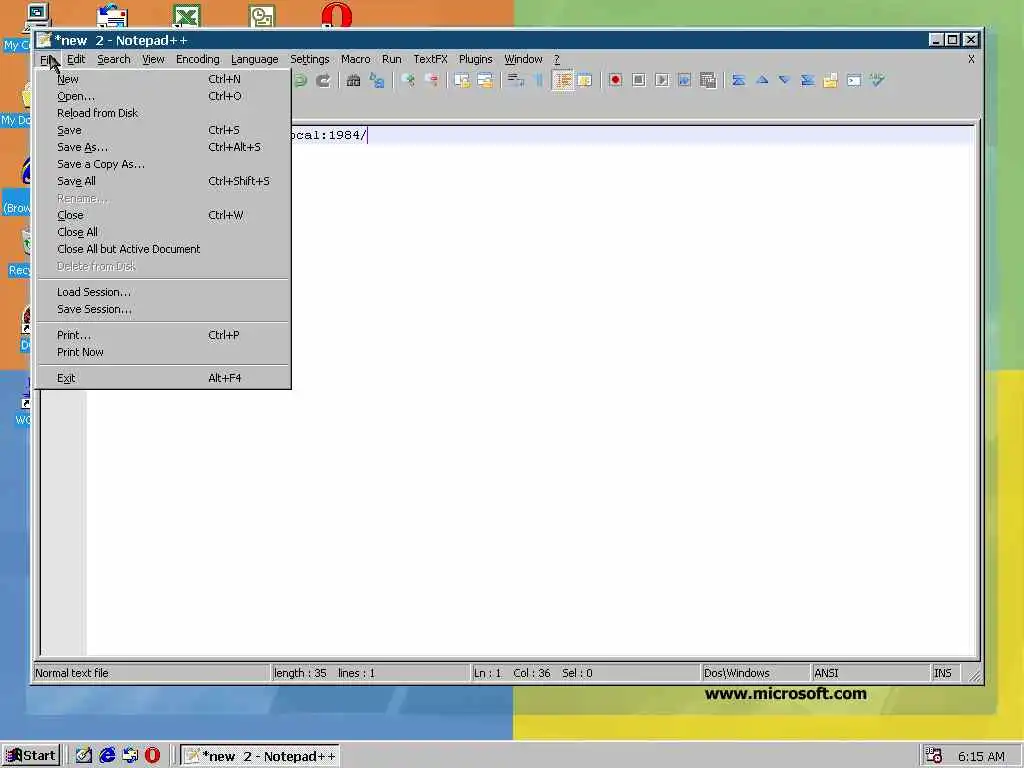The image size is (1024, 768).
Task: Click the blue double-line toolbar icon after macros
Action: (739, 80)
